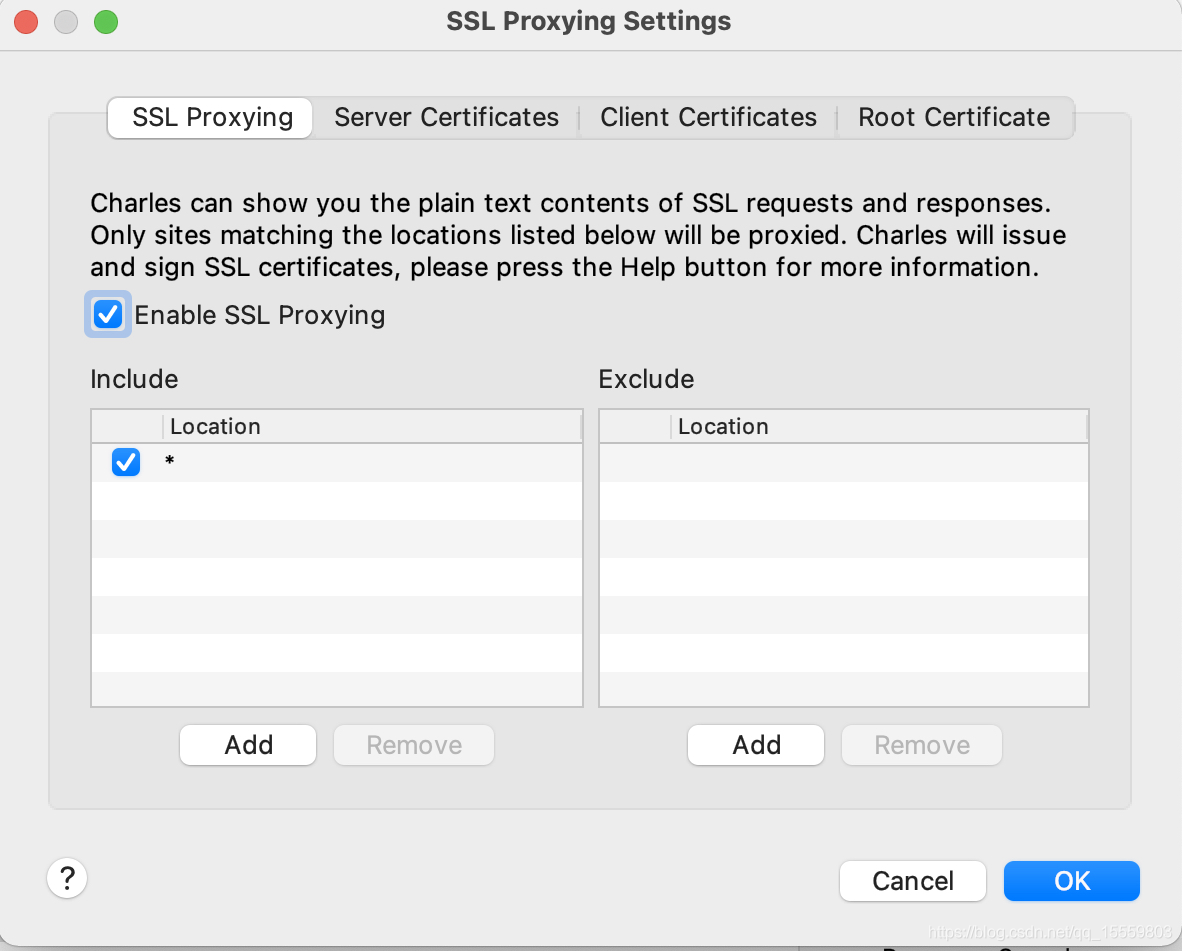Open the Client Certificates tab

tap(708, 117)
